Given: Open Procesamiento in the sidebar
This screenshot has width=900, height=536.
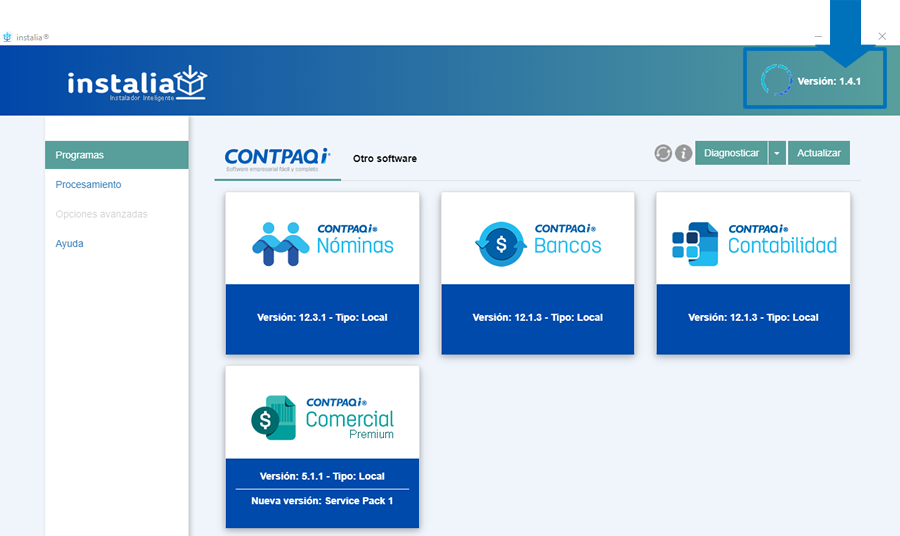Looking at the screenshot, I should point(88,184).
